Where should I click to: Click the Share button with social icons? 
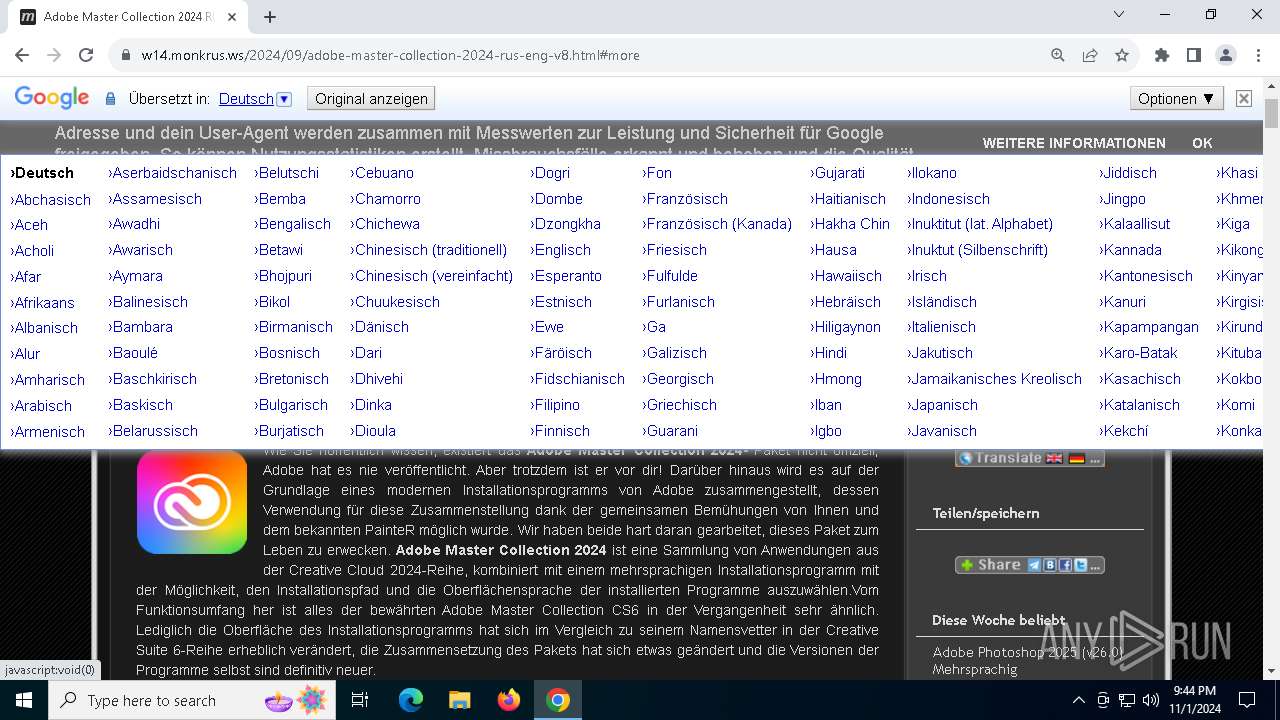[x=1030, y=565]
